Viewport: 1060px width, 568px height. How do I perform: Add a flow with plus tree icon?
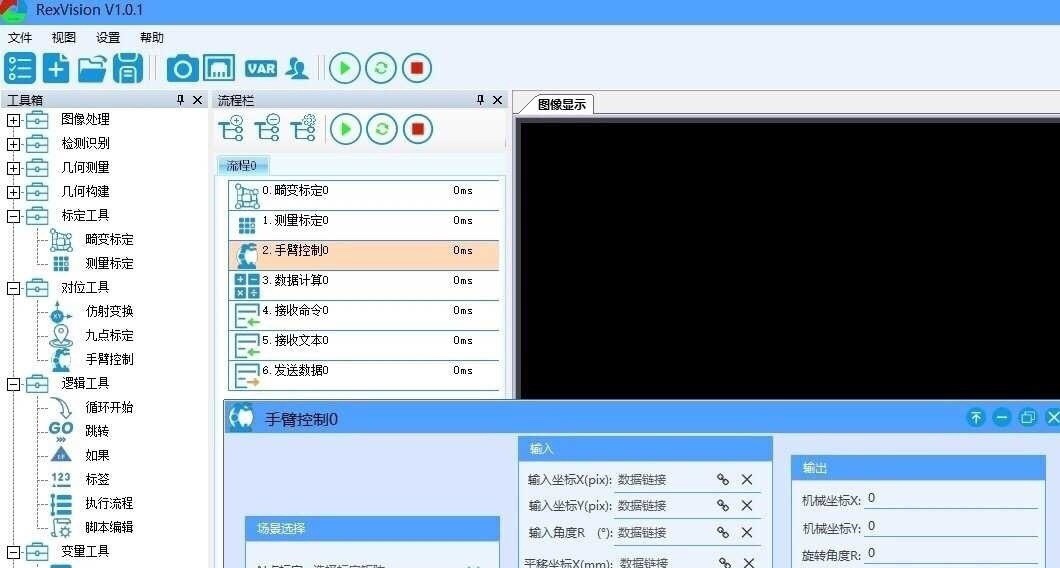point(231,128)
